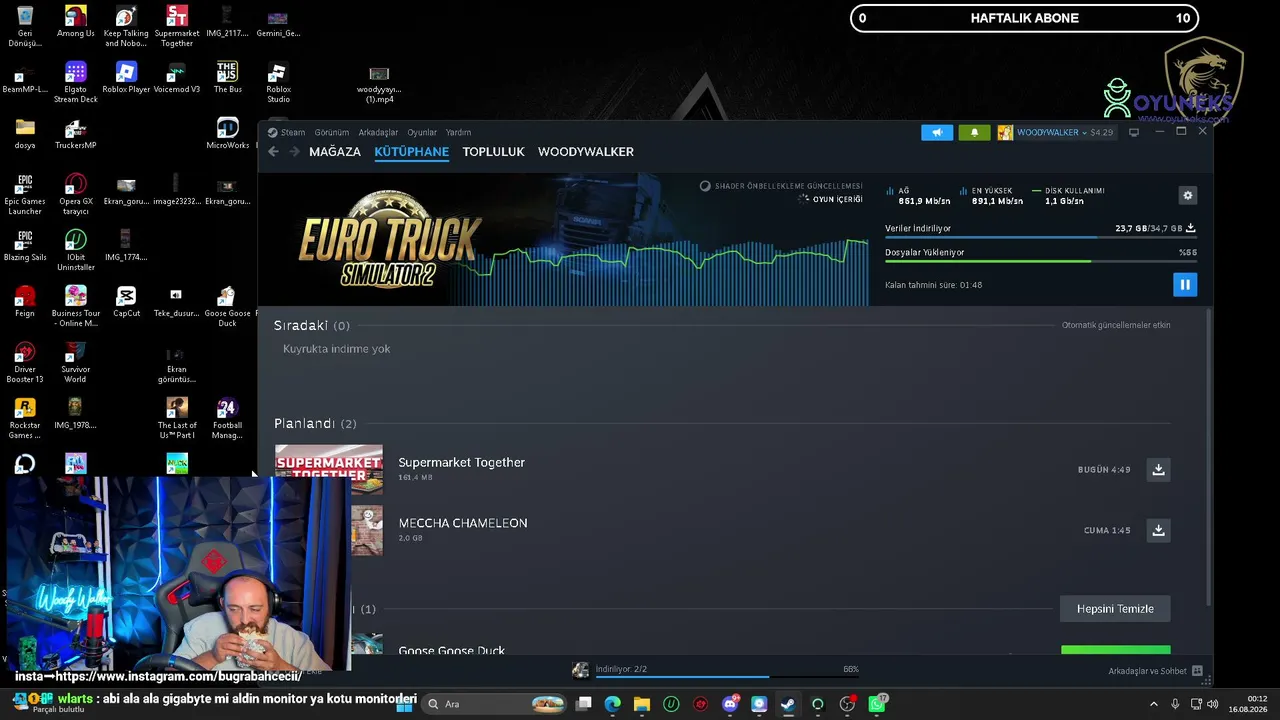1280x720 pixels.
Task: Open the Görünüm menu
Action: (x=332, y=132)
